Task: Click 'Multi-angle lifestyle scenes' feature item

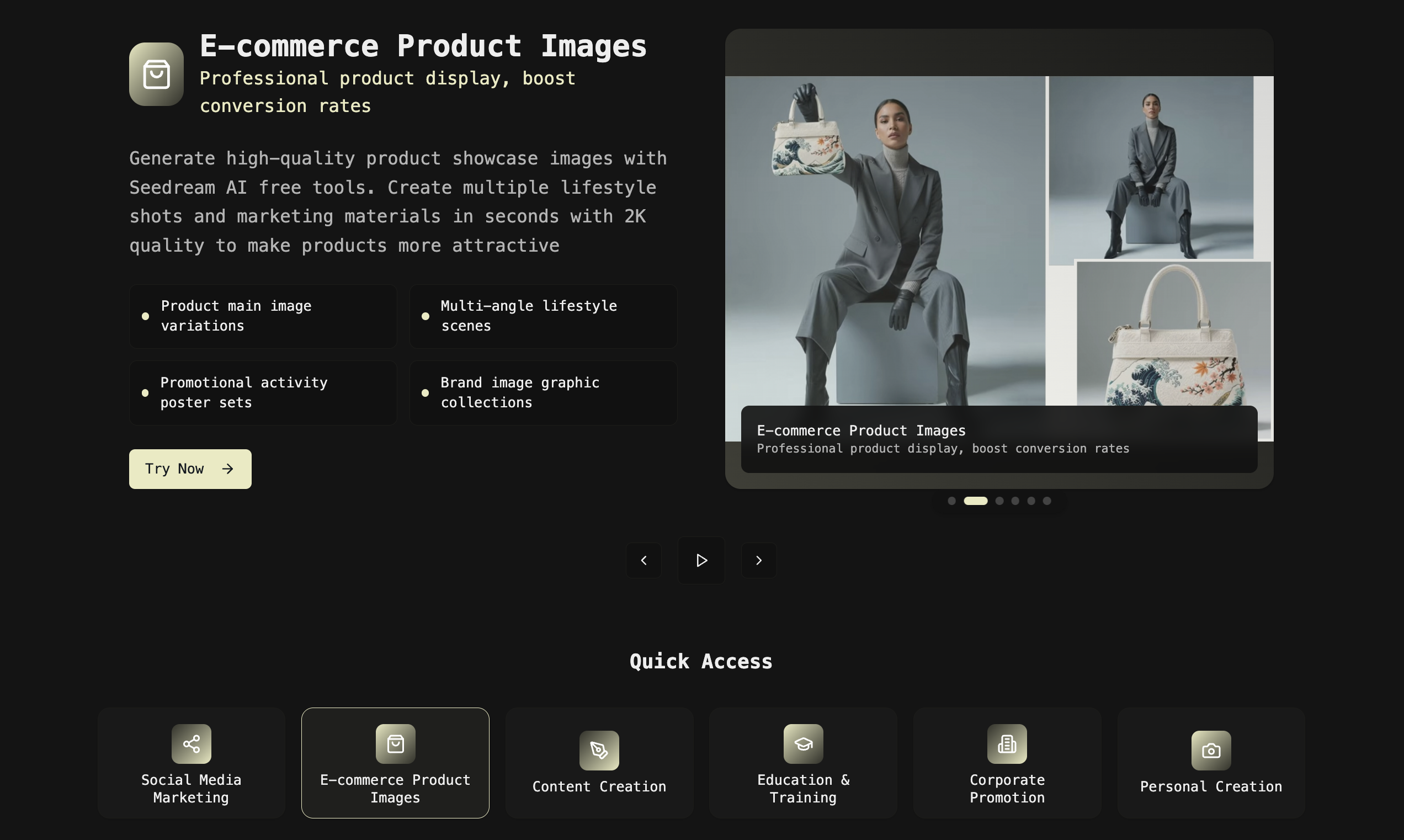Action: click(x=543, y=316)
